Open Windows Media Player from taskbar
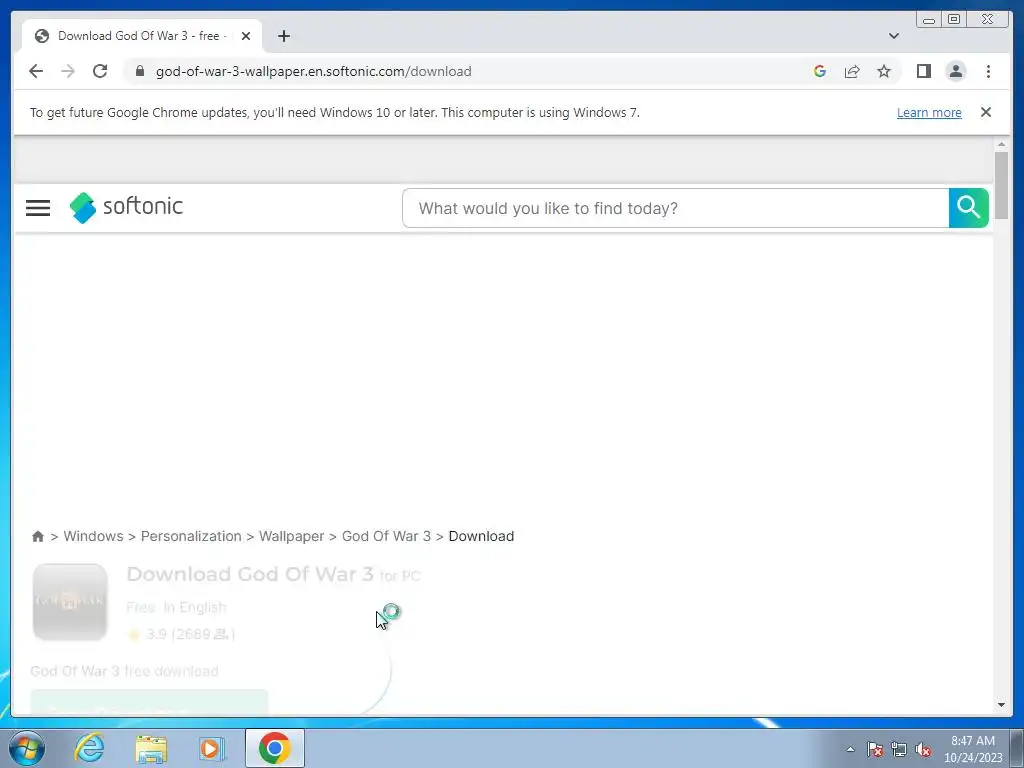The height and width of the screenshot is (768, 1024). pos(212,748)
